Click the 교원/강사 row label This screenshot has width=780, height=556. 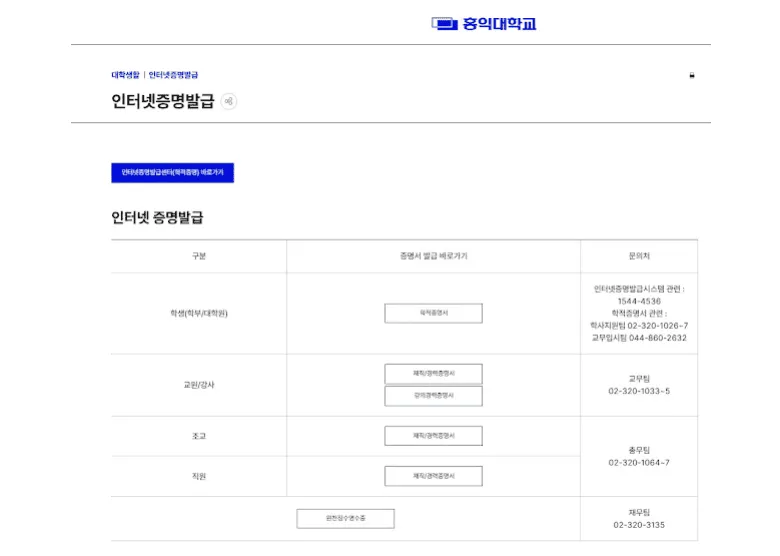[x=199, y=385]
